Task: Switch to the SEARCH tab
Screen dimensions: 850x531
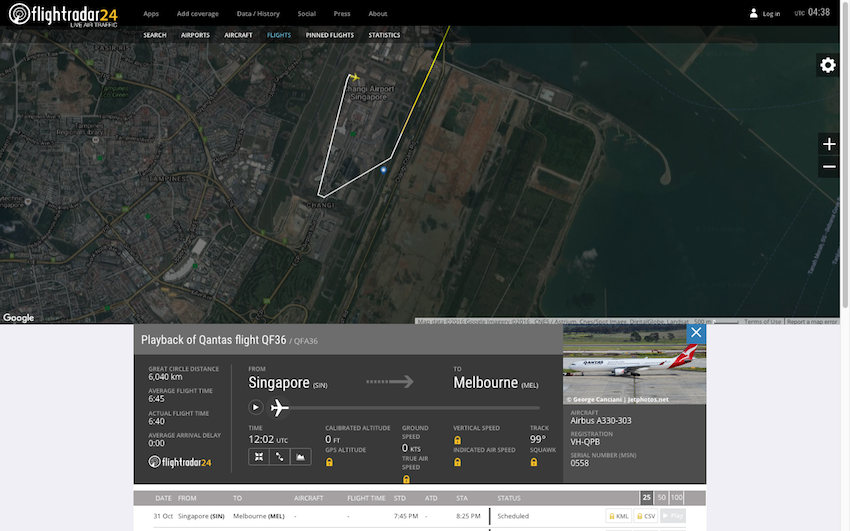Action: click(154, 35)
